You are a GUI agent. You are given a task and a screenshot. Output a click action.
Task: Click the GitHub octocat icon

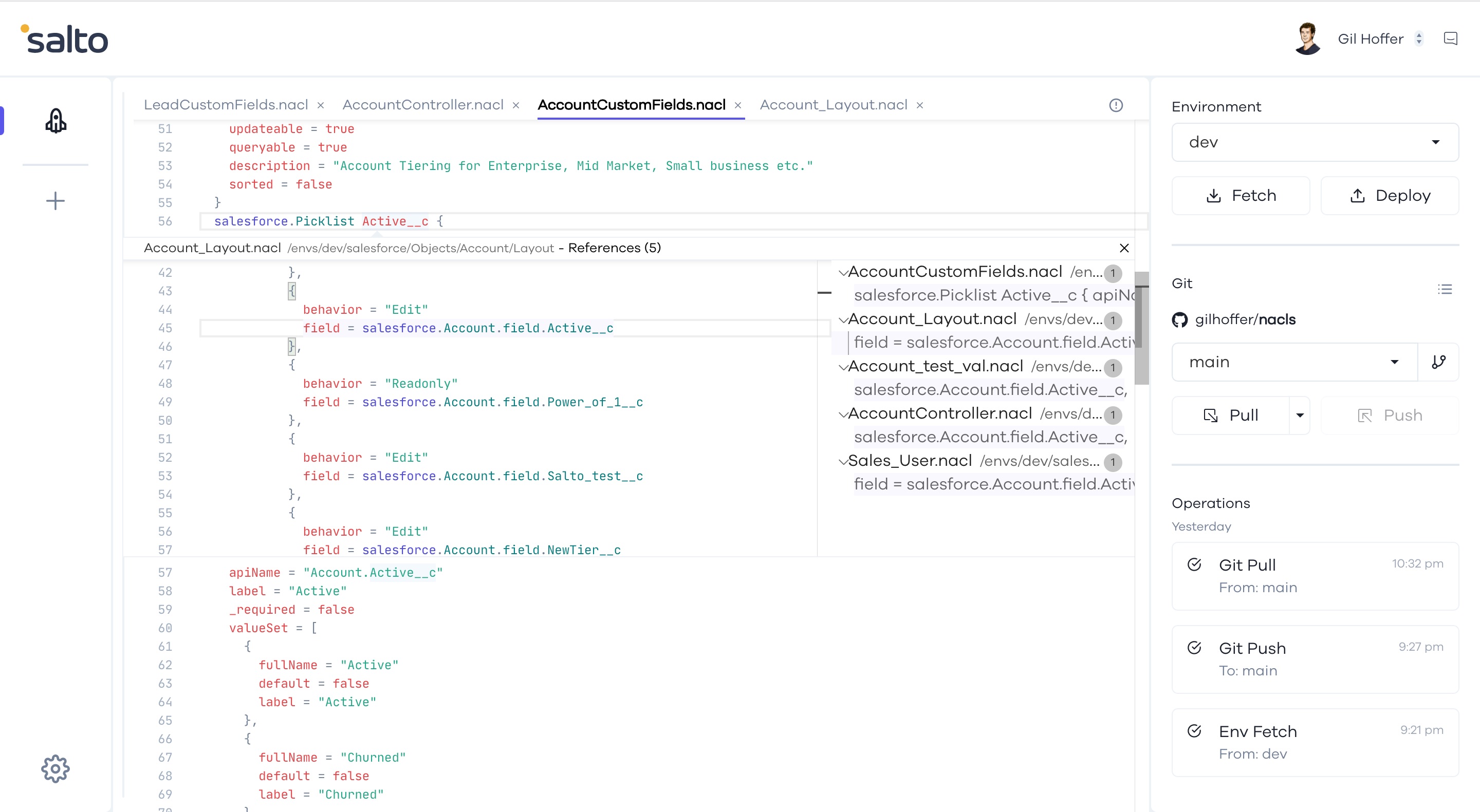point(1179,319)
